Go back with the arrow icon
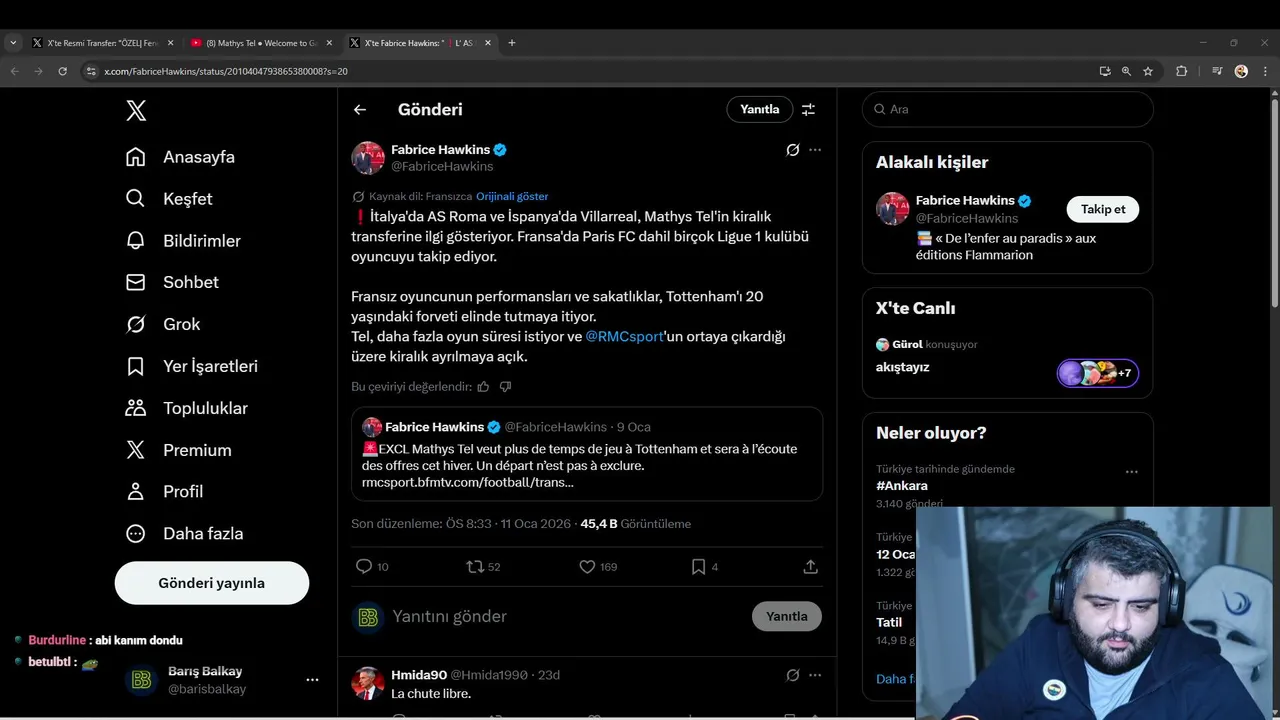 [360, 110]
